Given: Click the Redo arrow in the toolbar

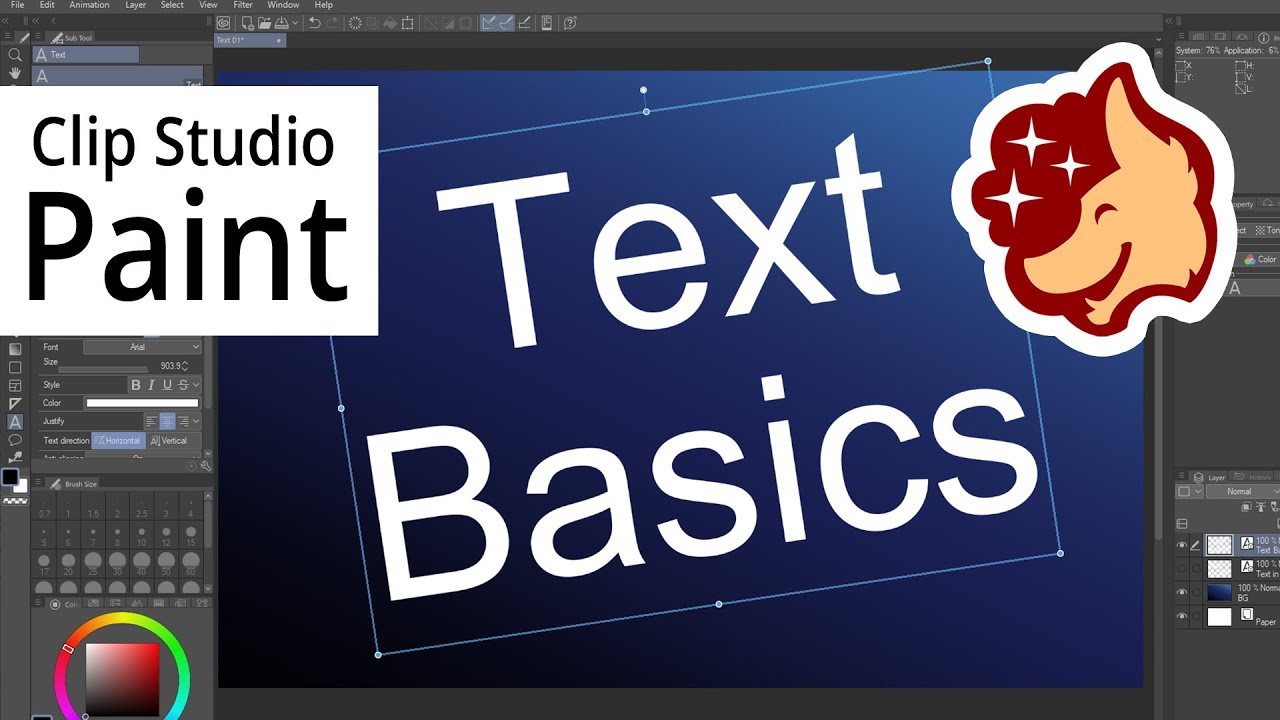Looking at the screenshot, I should [332, 22].
